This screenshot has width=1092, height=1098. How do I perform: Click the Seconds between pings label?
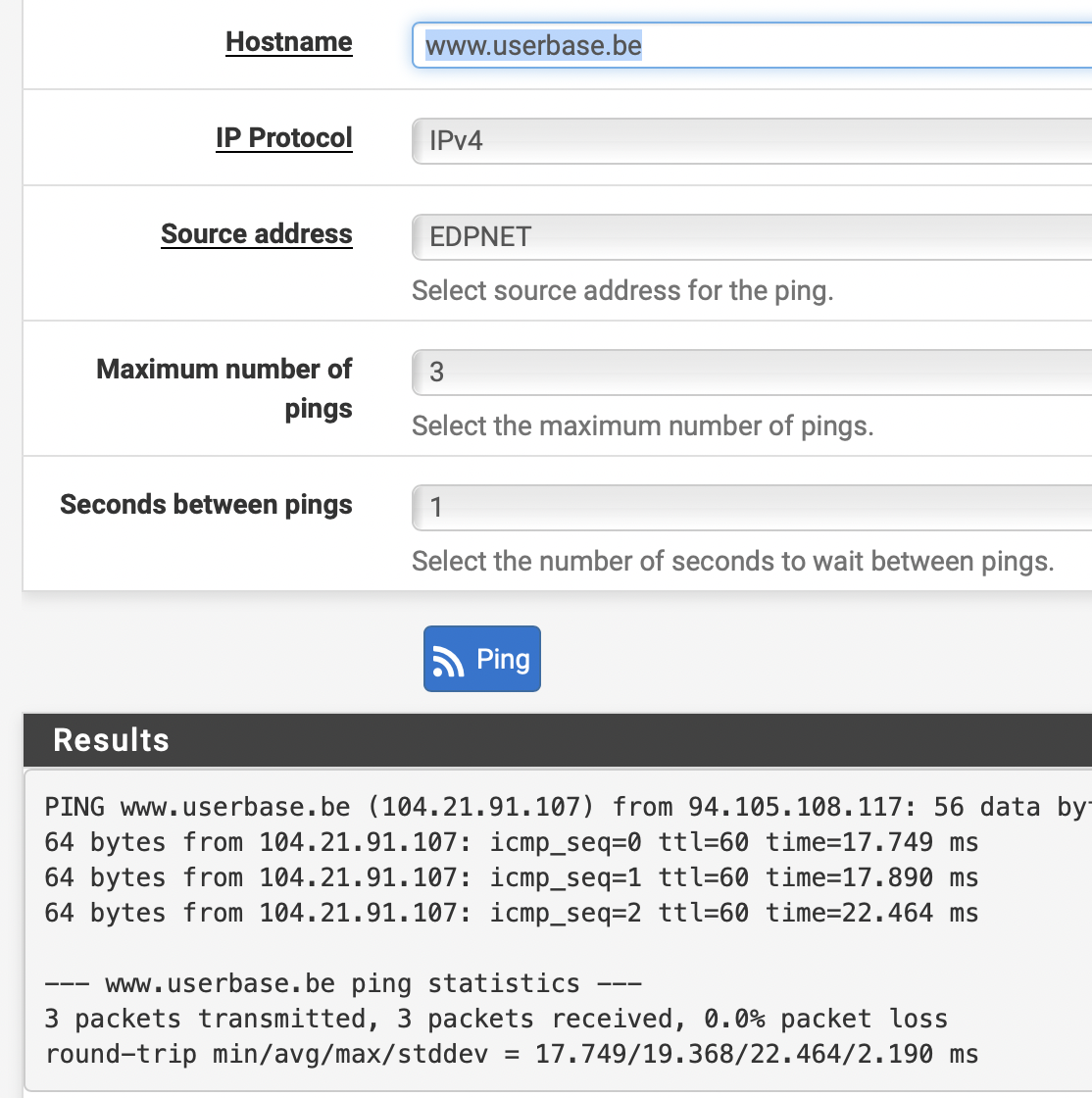206,505
